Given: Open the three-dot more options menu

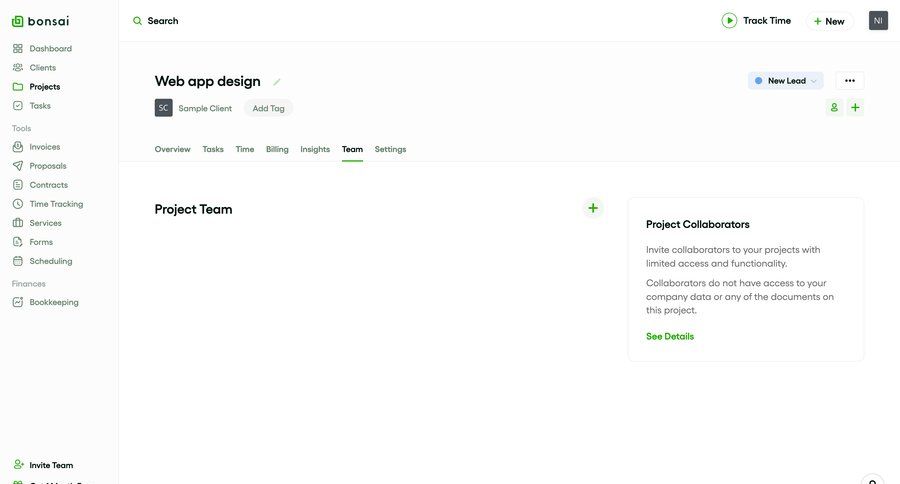Looking at the screenshot, I should (x=849, y=80).
